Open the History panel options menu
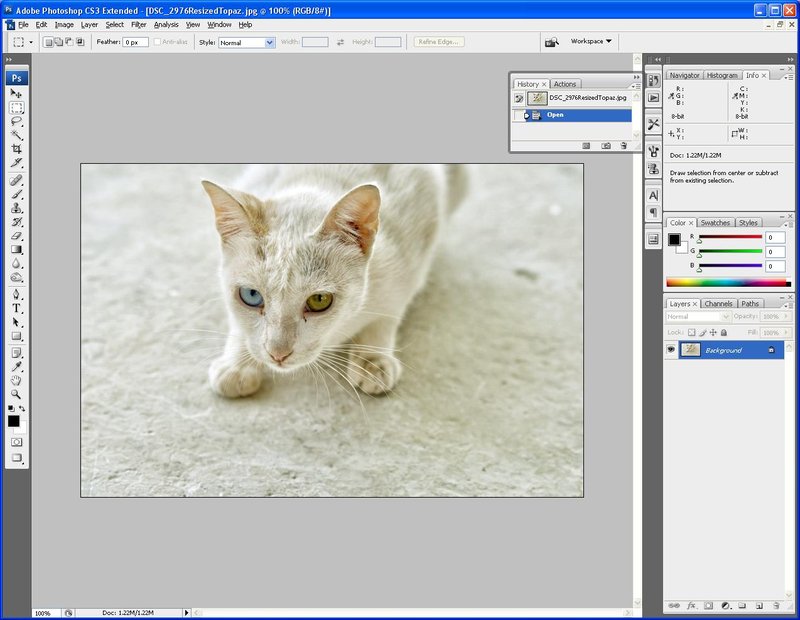Screen dimensions: 800x620 636,86
